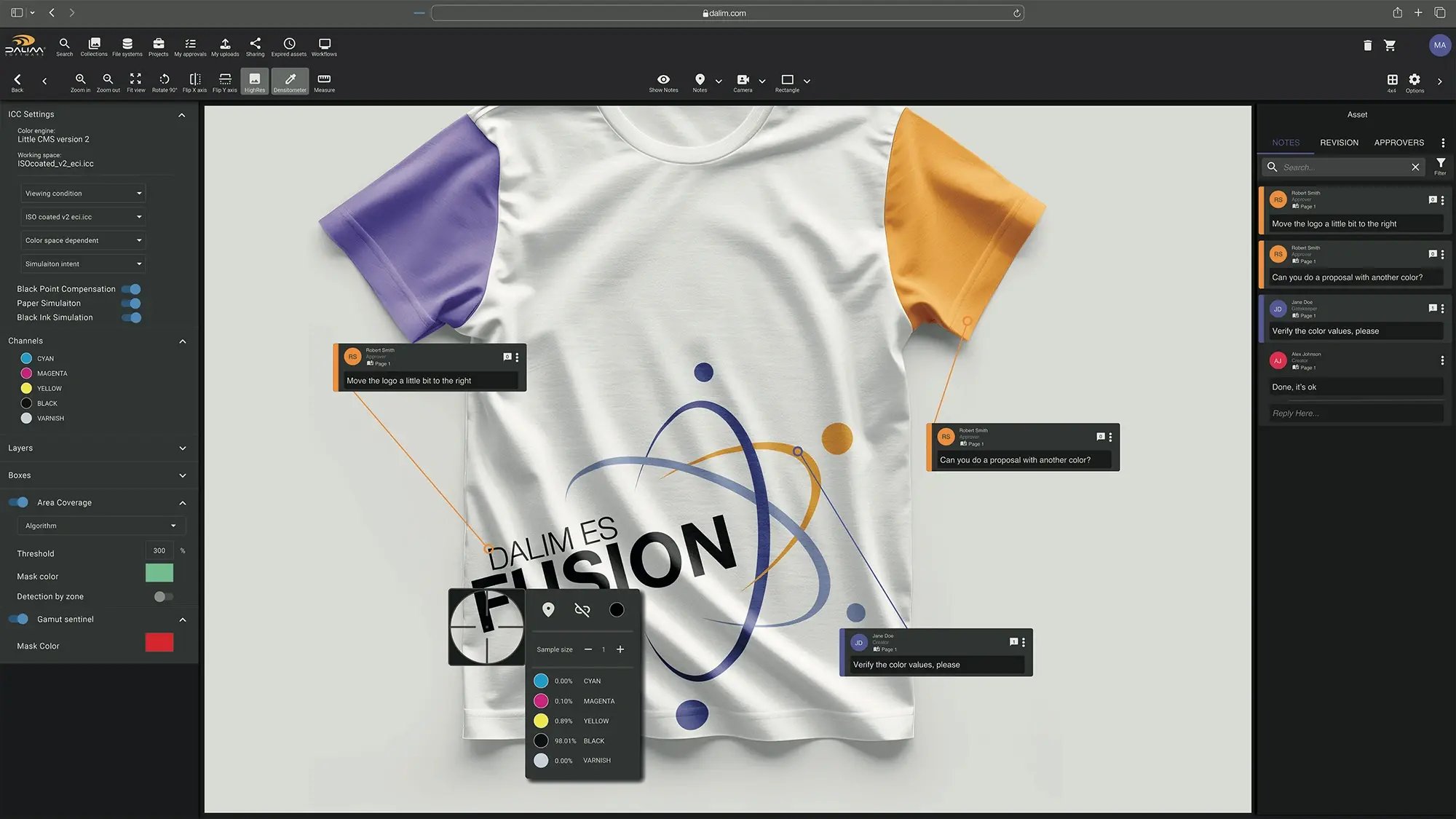1456x819 pixels.
Task: Open the Filter in notes panel
Action: pos(1440,167)
